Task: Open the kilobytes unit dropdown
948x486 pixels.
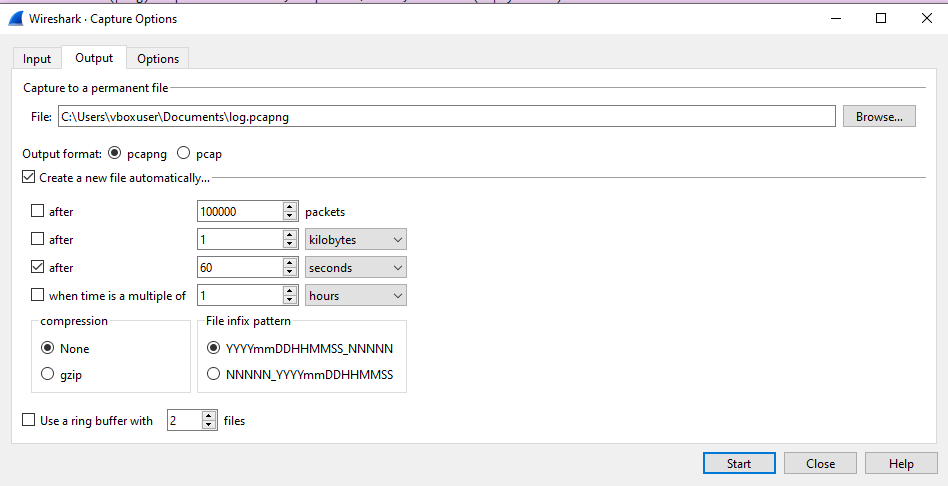Action: tap(356, 240)
